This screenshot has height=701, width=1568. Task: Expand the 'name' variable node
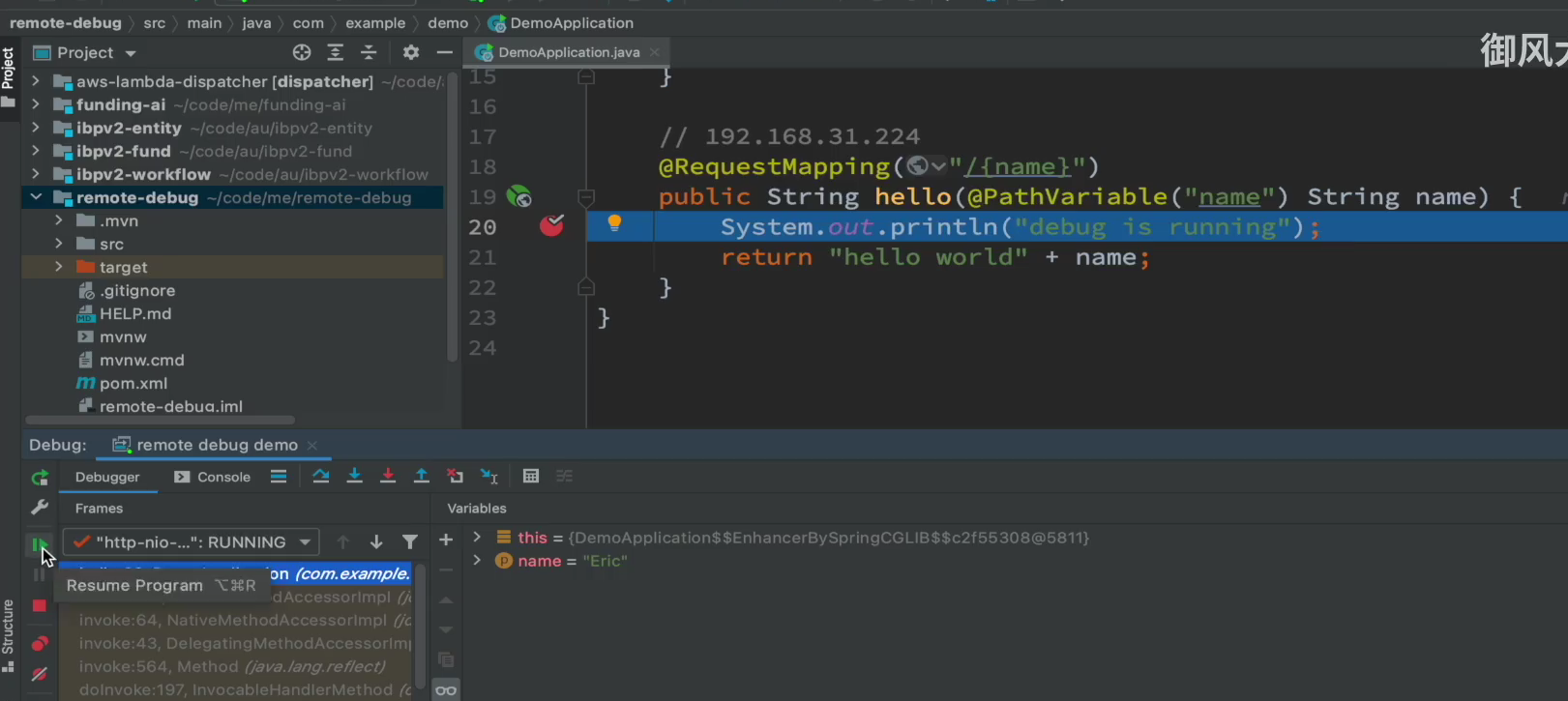477,560
